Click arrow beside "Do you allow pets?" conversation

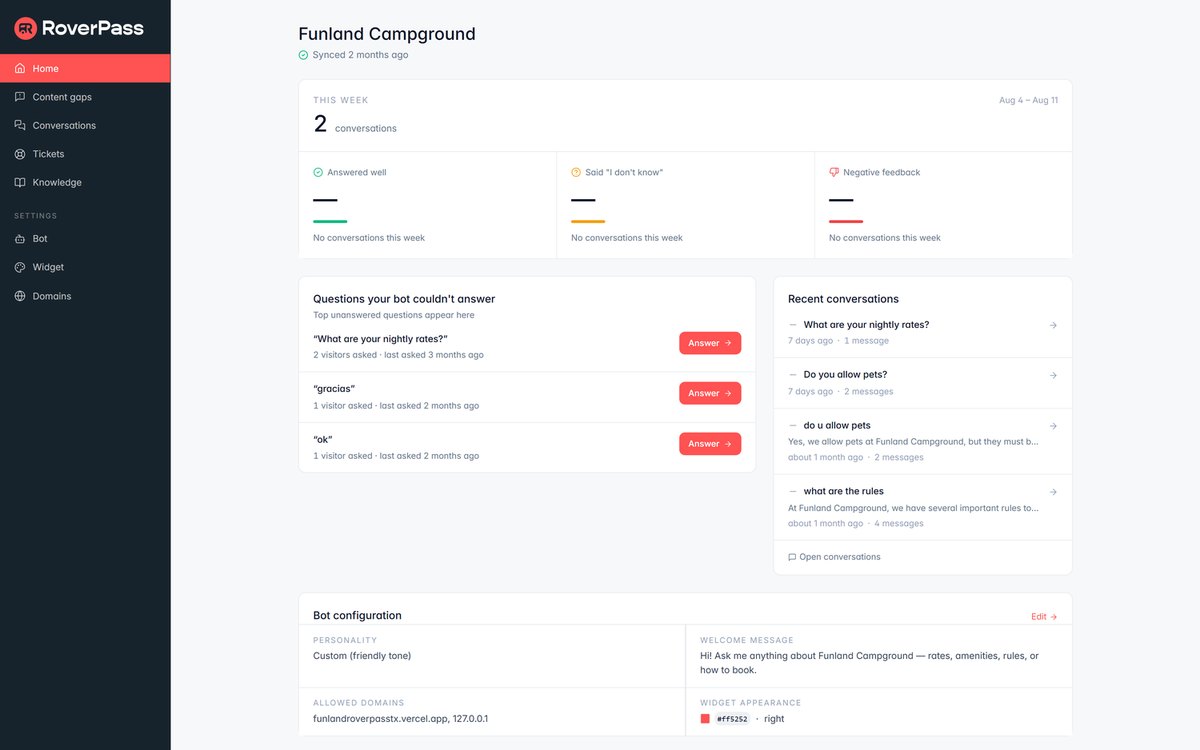click(x=1053, y=375)
